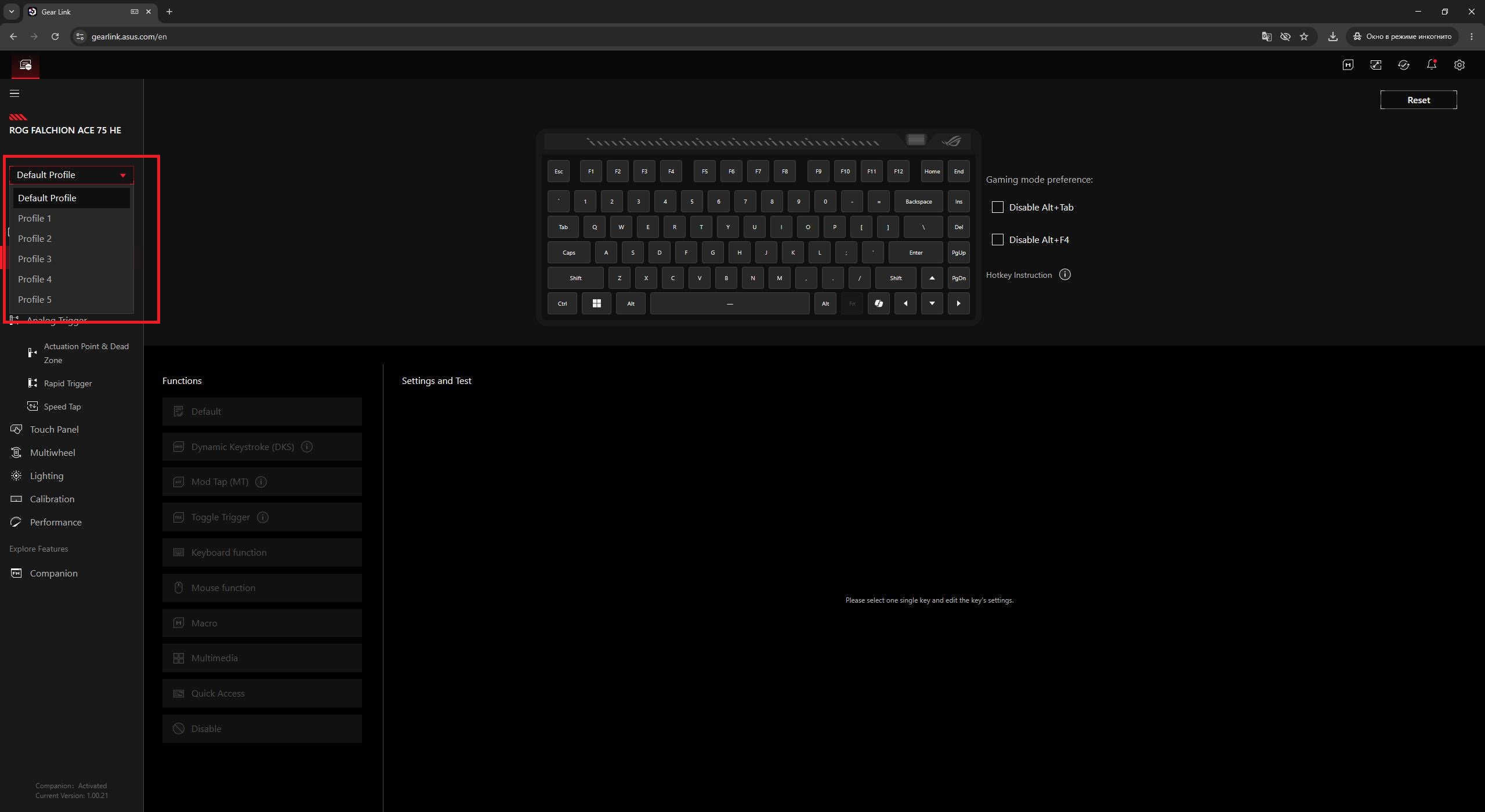Go to the Multiwheel sidebar section
The image size is (1485, 812).
click(52, 453)
